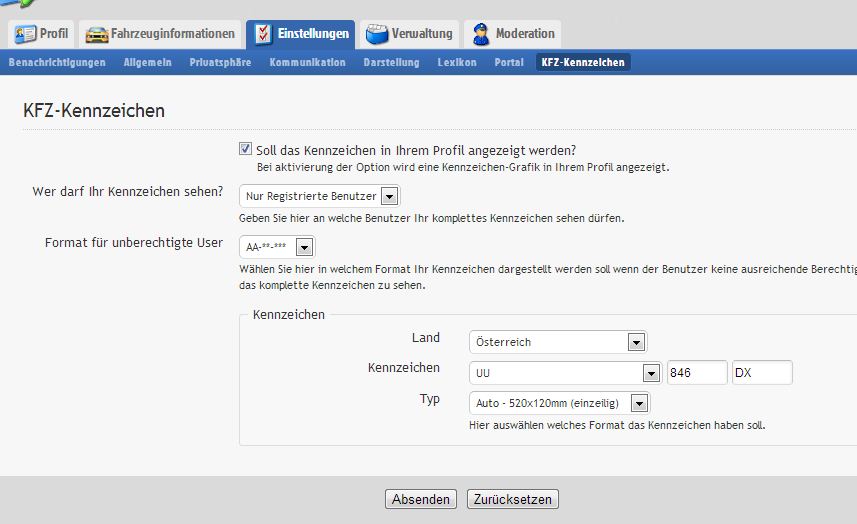This screenshot has width=857, height=524.
Task: Switch to the Privatsphäre settings section
Action: tap(221, 62)
